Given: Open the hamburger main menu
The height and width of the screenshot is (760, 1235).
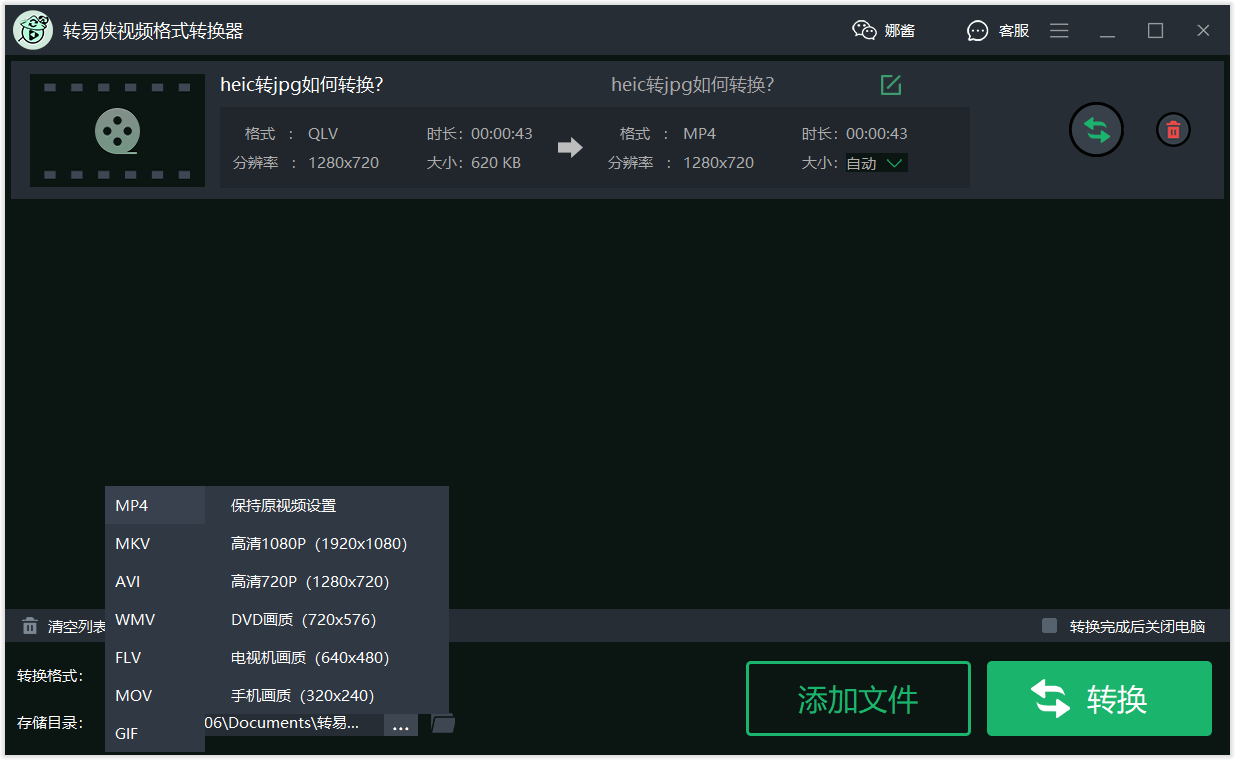Looking at the screenshot, I should [x=1059, y=31].
